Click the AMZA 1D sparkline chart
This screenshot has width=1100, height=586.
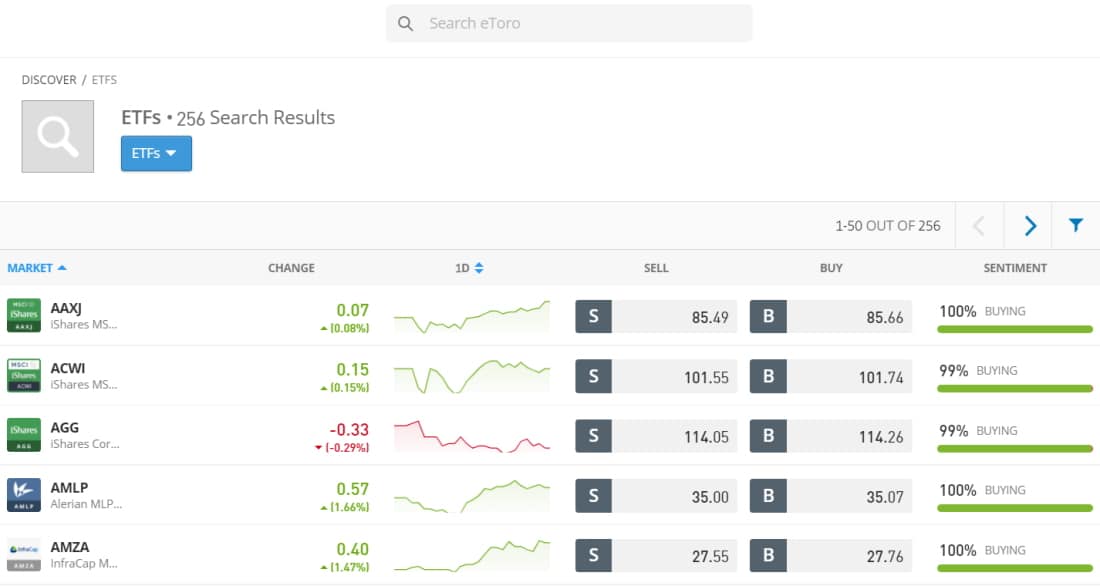coord(472,556)
